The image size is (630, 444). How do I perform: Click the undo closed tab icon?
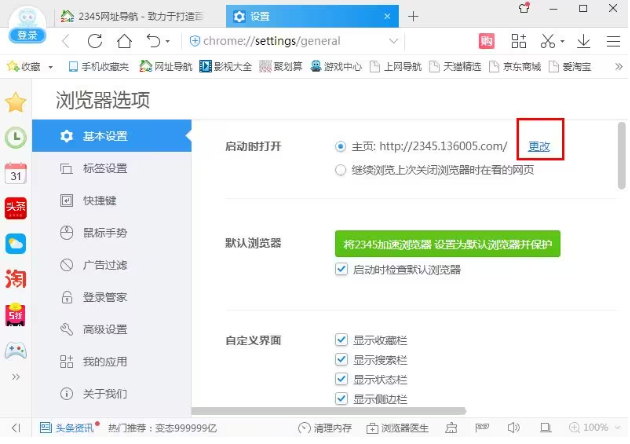(x=153, y=41)
